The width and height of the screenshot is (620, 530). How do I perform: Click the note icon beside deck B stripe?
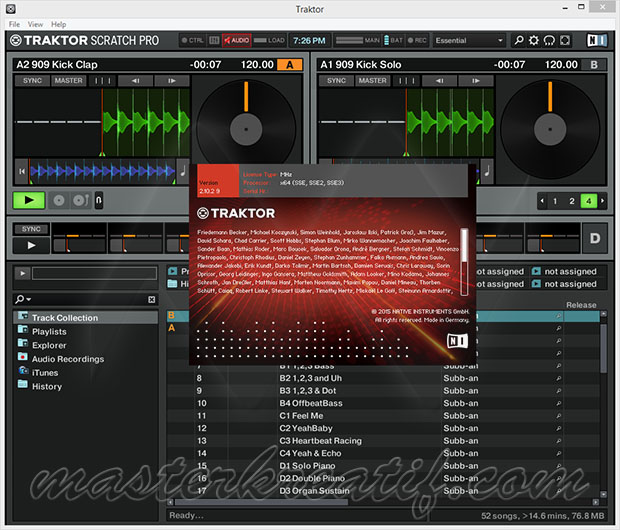(x=487, y=171)
